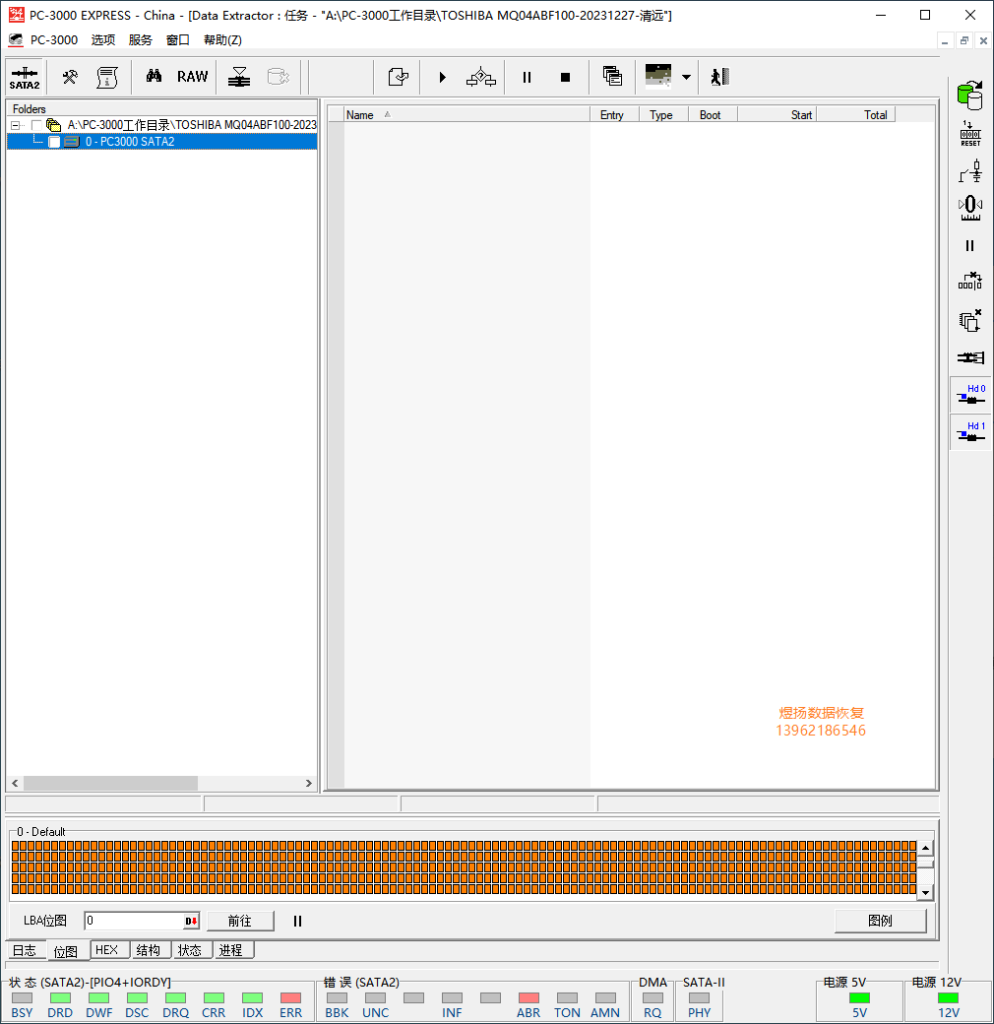This screenshot has width=994, height=1024.
Task: Click the LBA位图 input field
Action: coord(133,921)
